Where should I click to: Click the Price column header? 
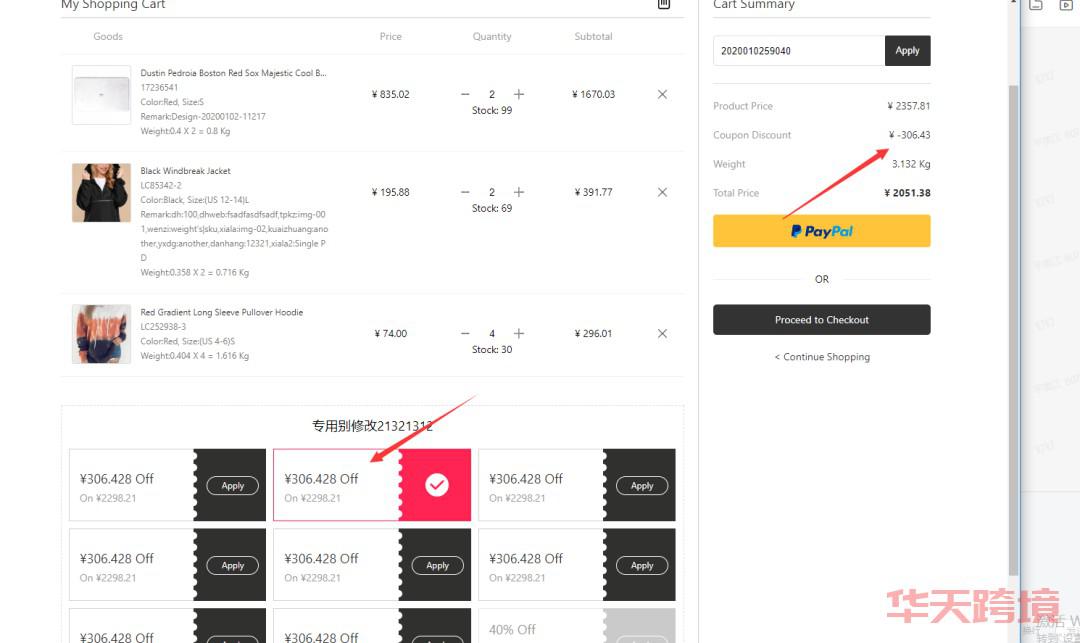click(391, 36)
